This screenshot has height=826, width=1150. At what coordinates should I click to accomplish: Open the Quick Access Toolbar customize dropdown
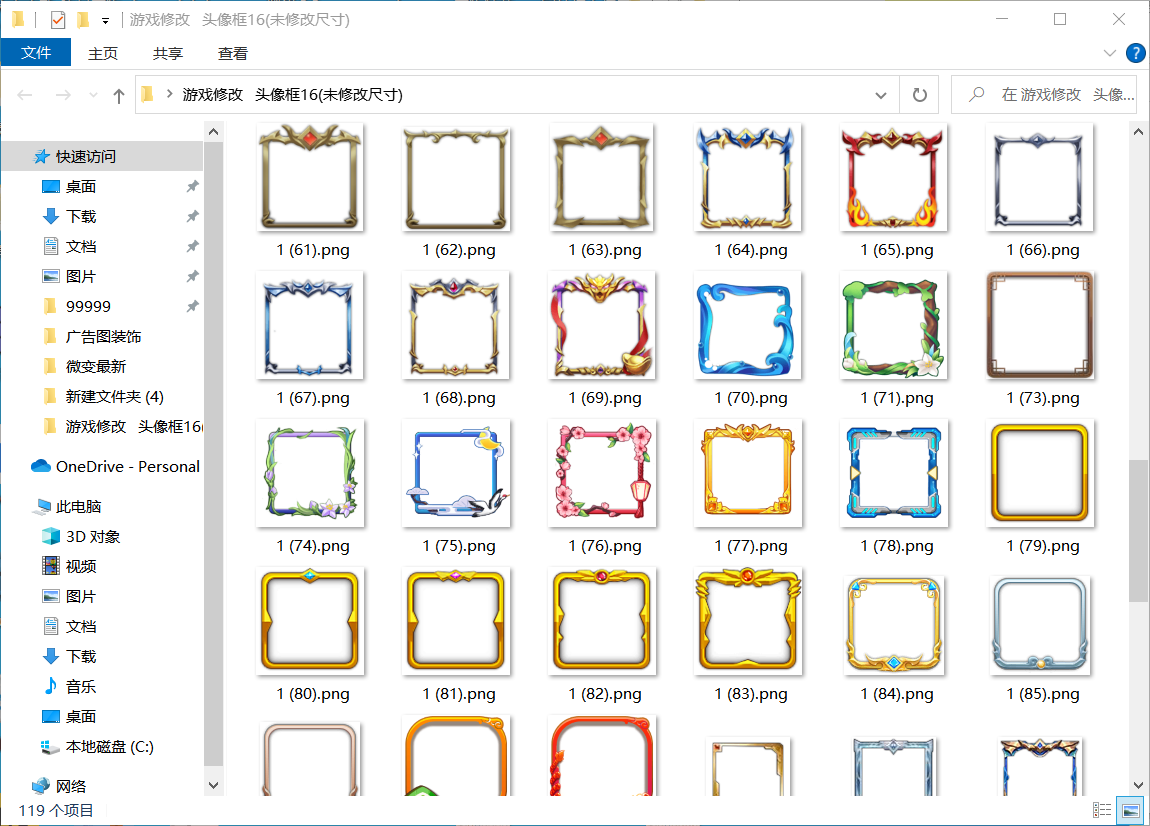click(105, 21)
